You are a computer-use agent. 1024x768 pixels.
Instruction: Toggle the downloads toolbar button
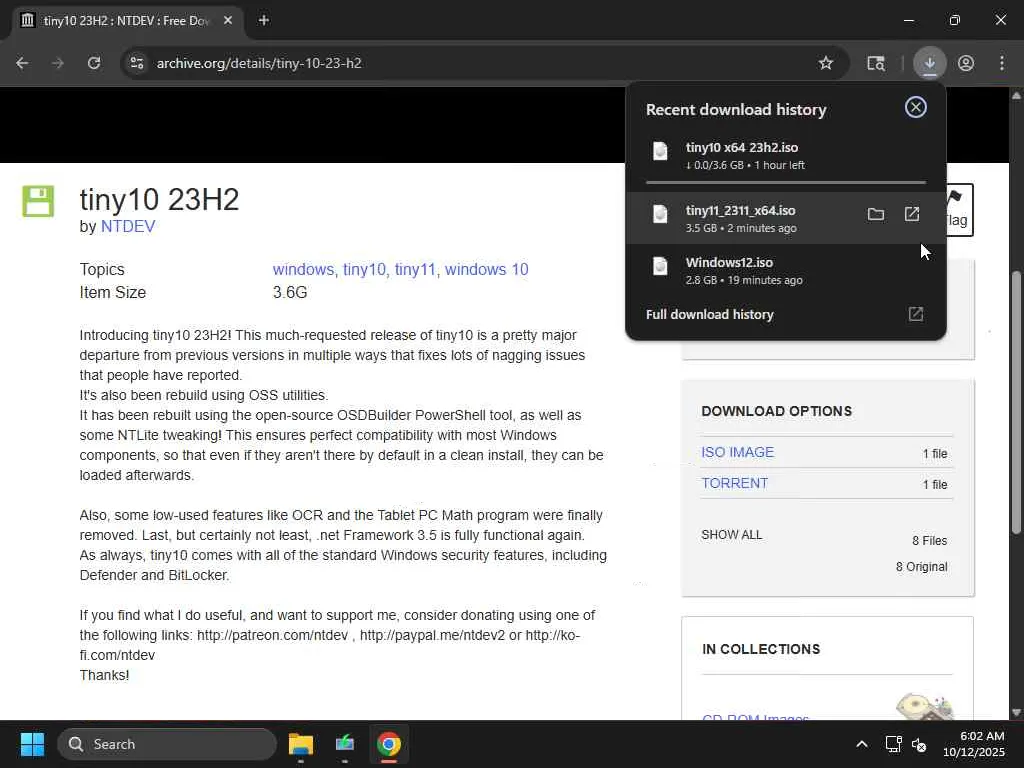929,63
